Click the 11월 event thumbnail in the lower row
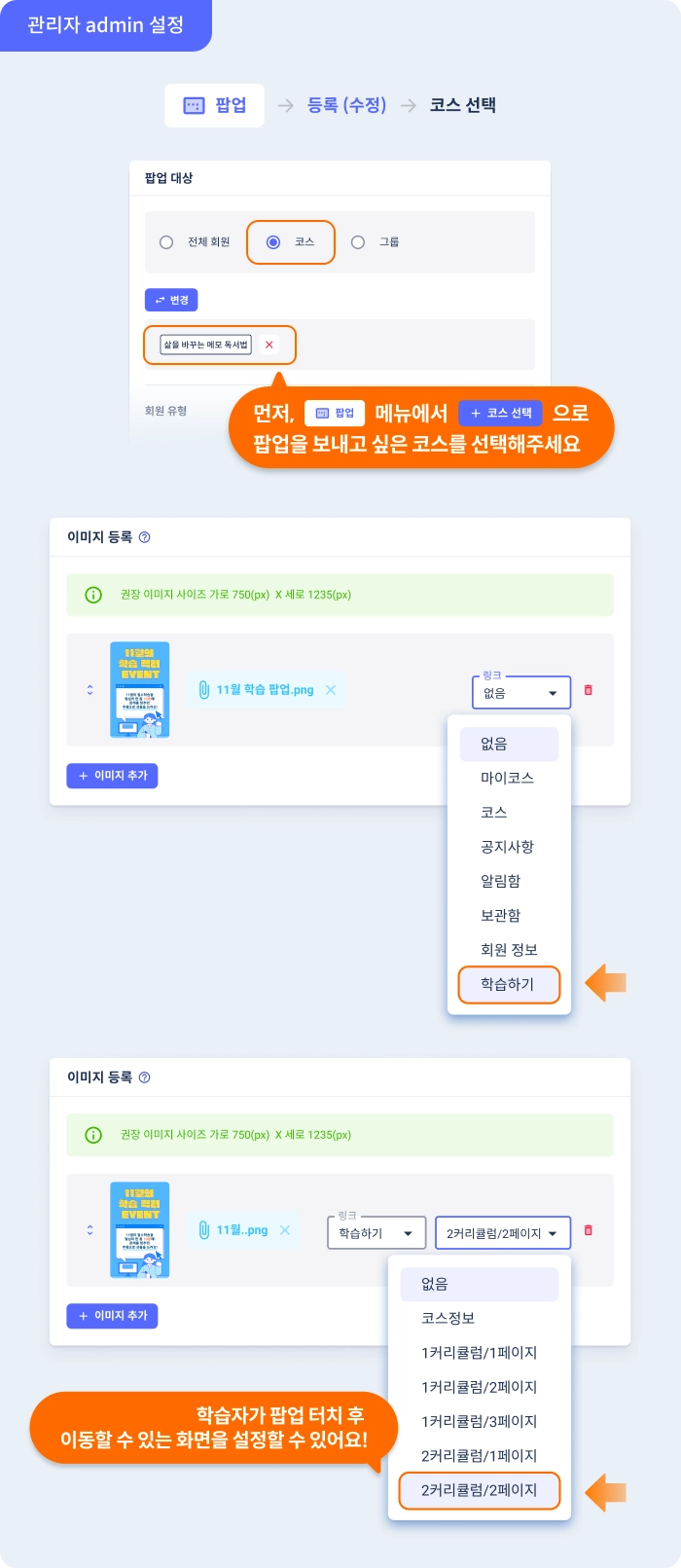This screenshot has width=681, height=1568. click(140, 1230)
